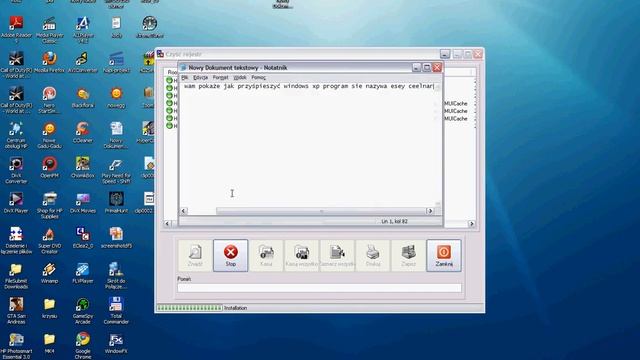Open Shop for HP Supplies icon
This screenshot has width=640, height=360.
click(49, 205)
